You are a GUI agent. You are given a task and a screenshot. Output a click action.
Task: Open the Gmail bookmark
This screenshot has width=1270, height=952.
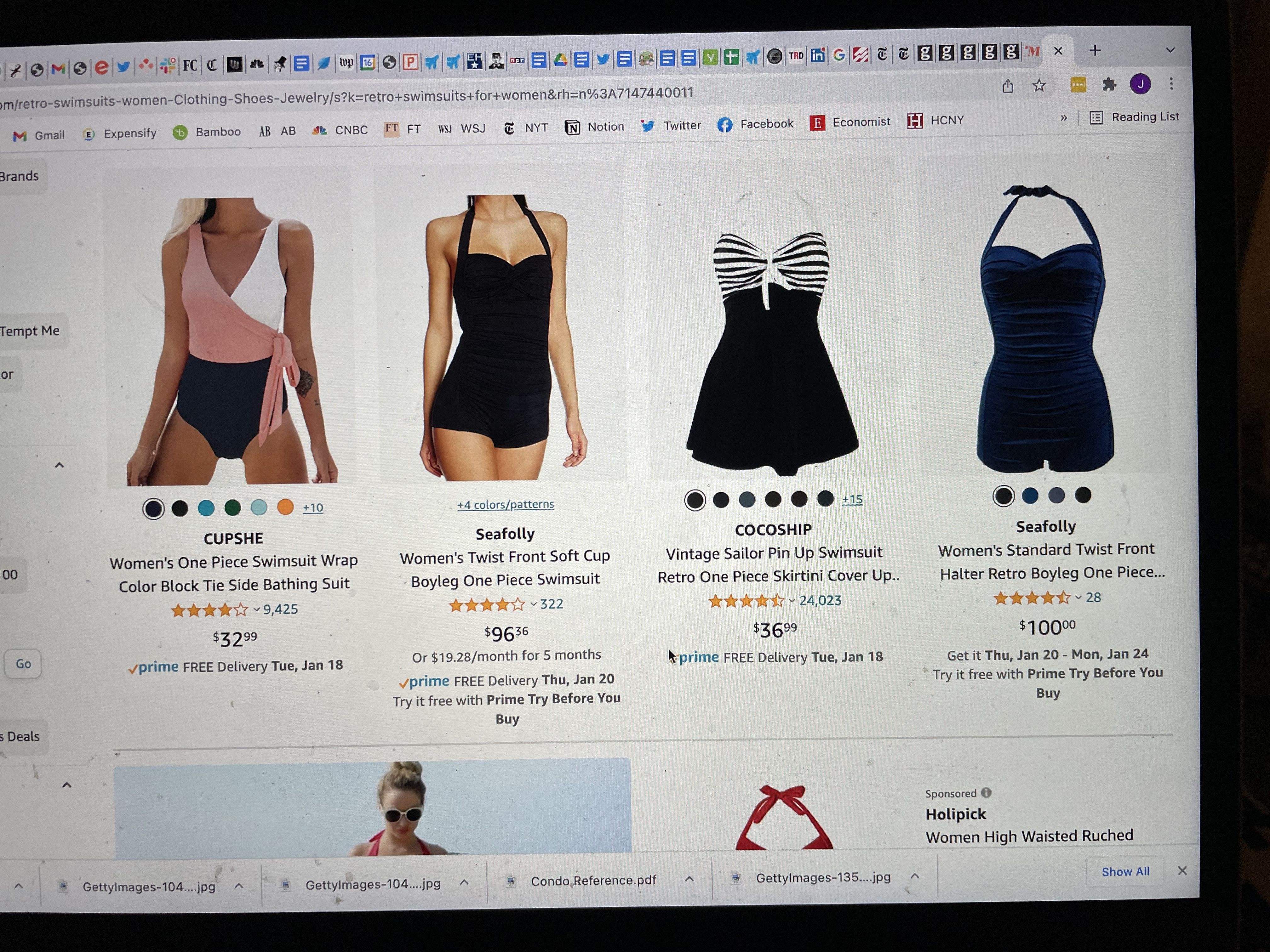click(x=39, y=135)
